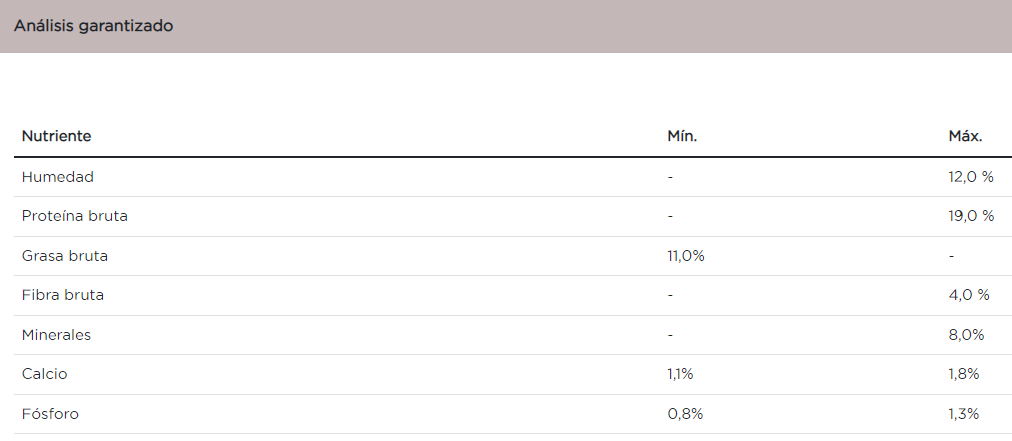Viewport: 1012px width, 441px height.
Task: Select the Fósforo row label
Action: click(x=50, y=414)
